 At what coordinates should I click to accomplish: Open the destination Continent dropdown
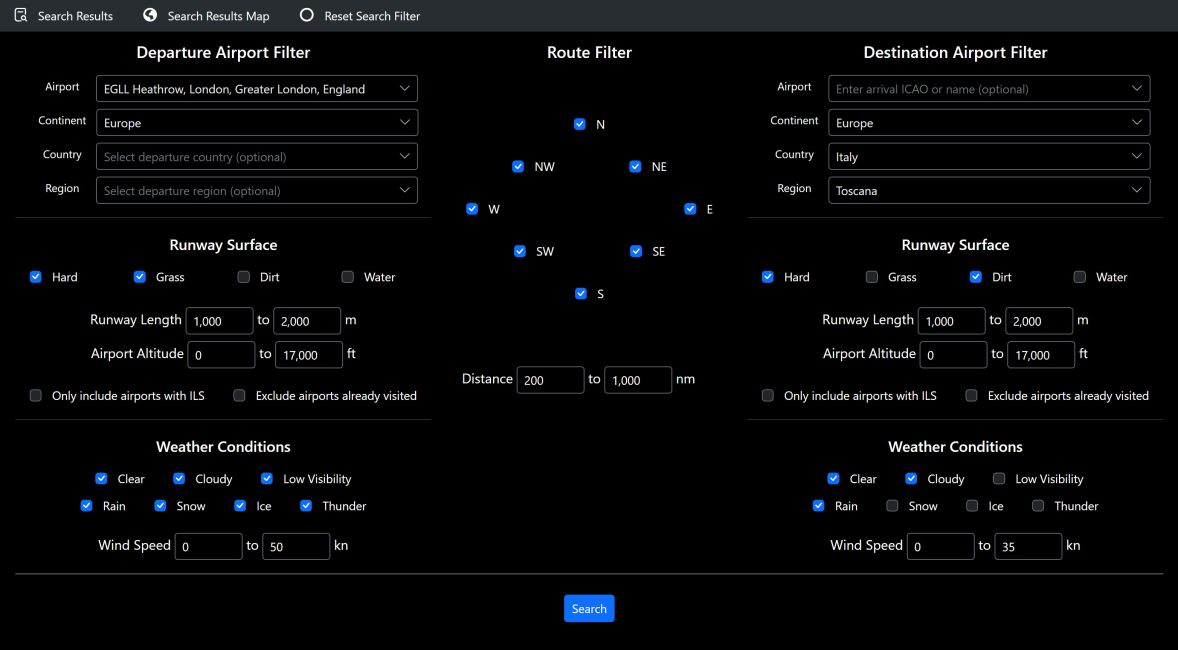[x=988, y=122]
